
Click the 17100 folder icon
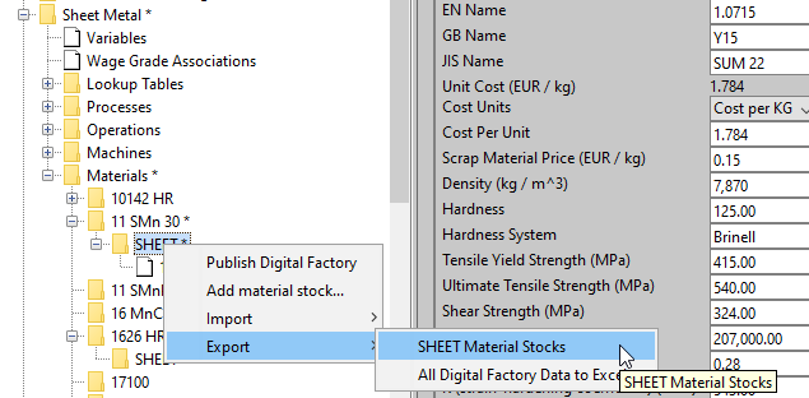pyautogui.click(x=96, y=383)
